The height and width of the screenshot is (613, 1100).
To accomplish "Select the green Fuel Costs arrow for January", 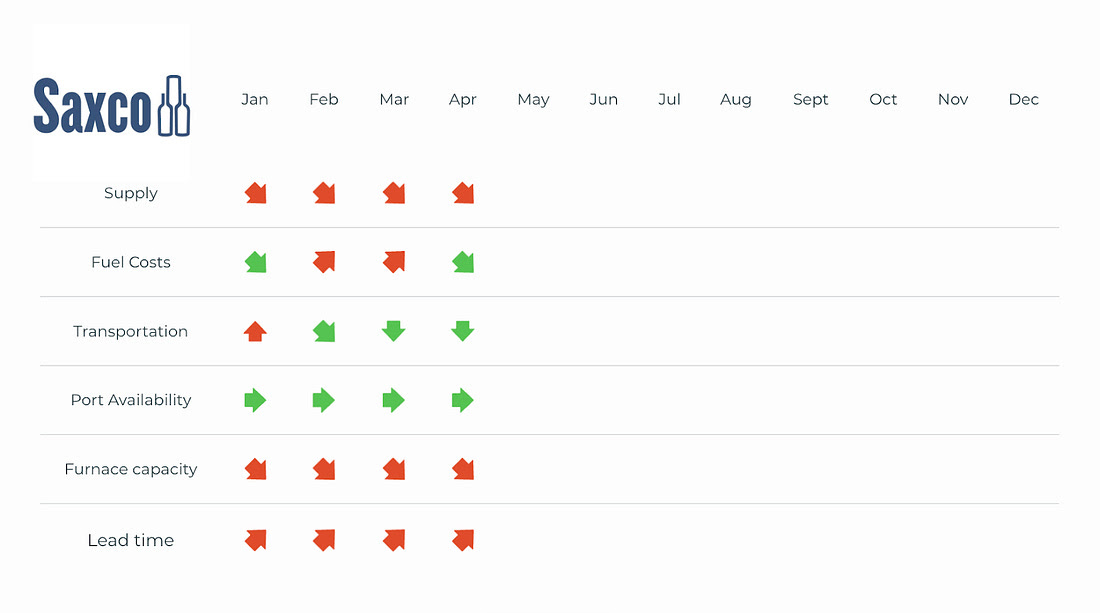I will [255, 262].
